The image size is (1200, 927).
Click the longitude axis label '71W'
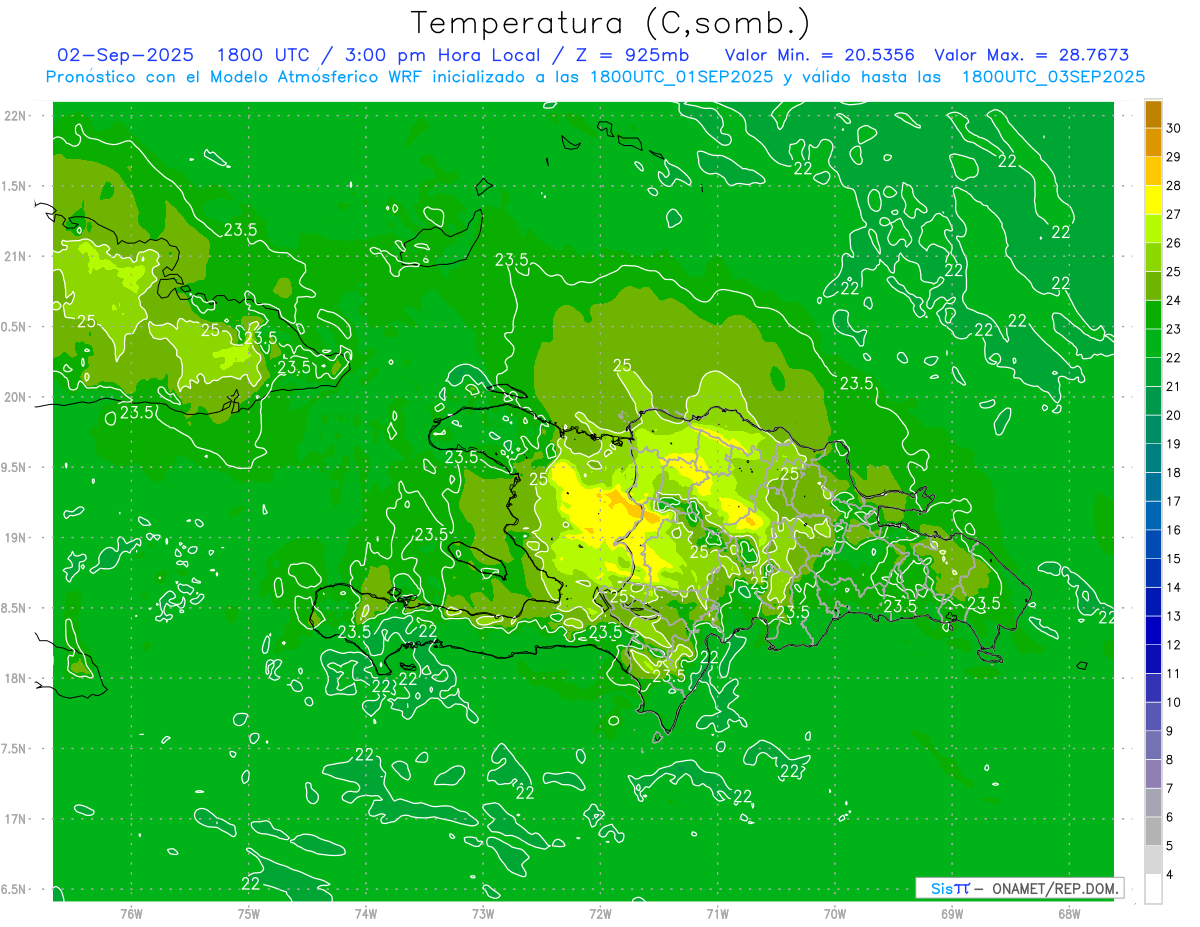click(717, 914)
